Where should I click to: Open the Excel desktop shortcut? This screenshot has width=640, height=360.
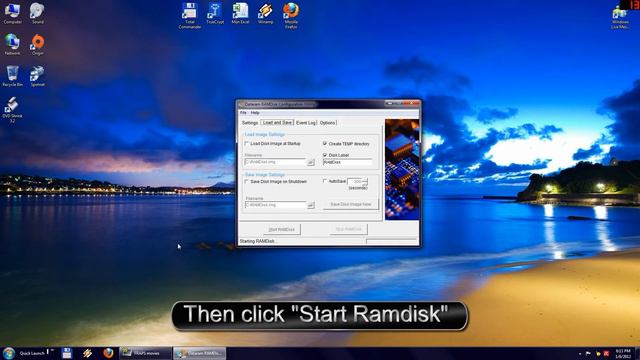click(240, 13)
